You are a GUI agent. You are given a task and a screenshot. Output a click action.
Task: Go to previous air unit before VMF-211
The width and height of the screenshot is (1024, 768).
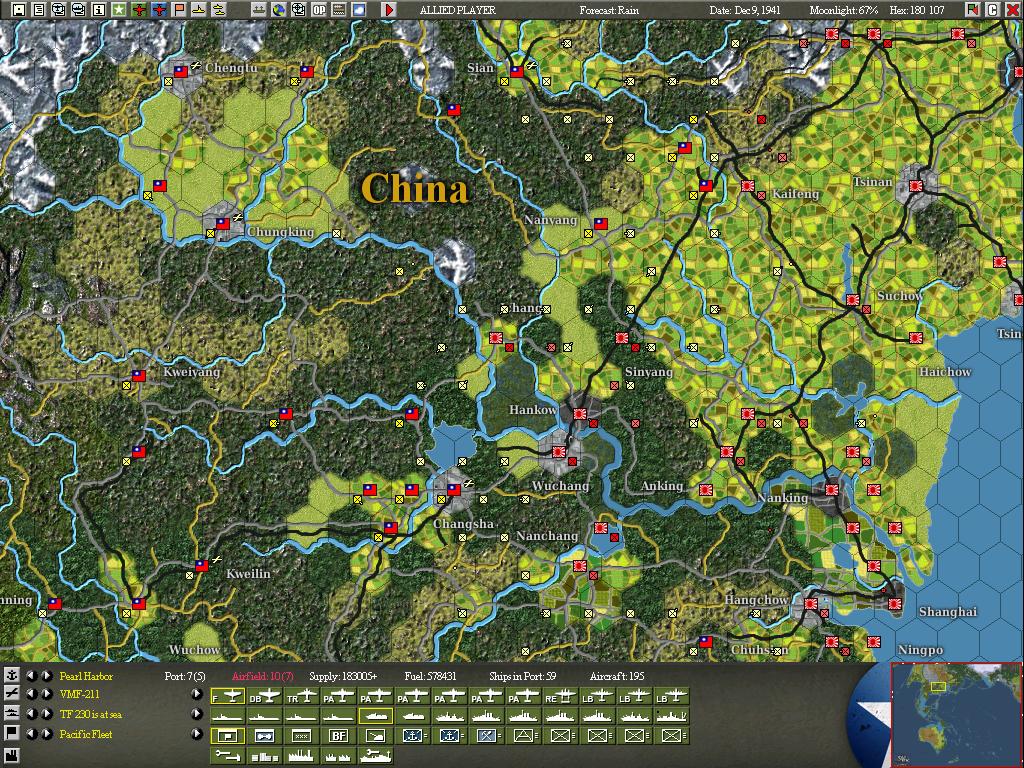pos(31,694)
